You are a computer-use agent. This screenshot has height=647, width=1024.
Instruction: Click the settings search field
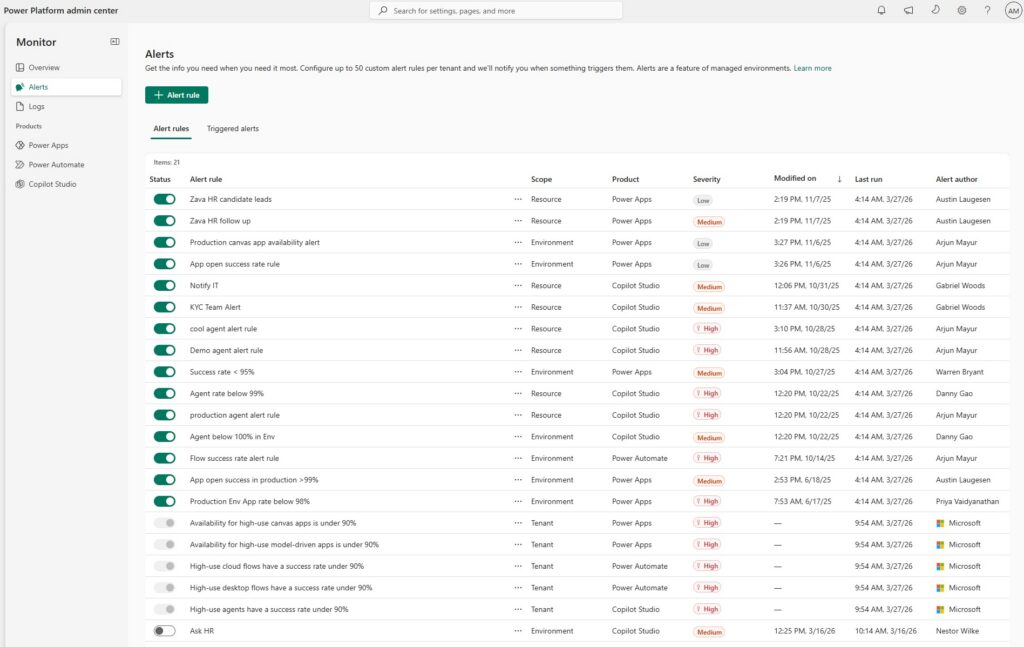[x=498, y=9]
